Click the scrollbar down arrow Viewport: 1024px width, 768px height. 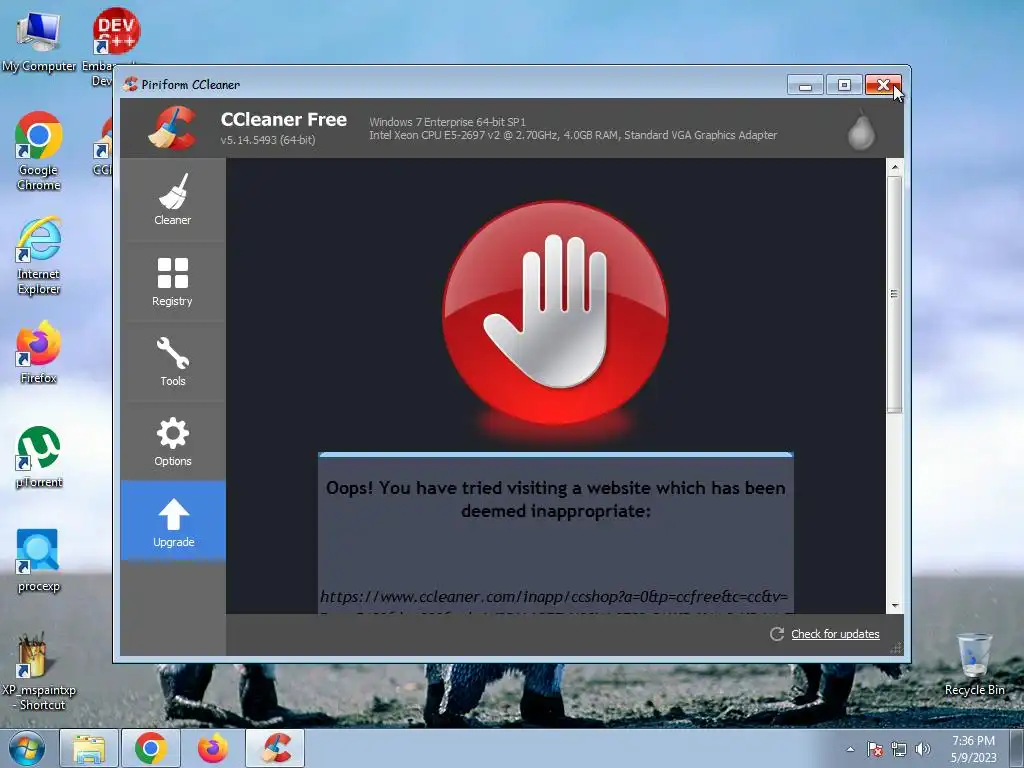click(895, 605)
